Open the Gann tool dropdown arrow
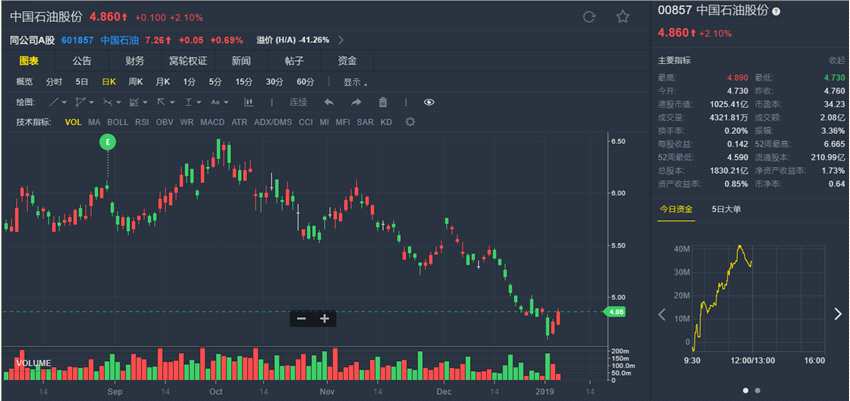This screenshot has width=850, height=401. coord(118,102)
